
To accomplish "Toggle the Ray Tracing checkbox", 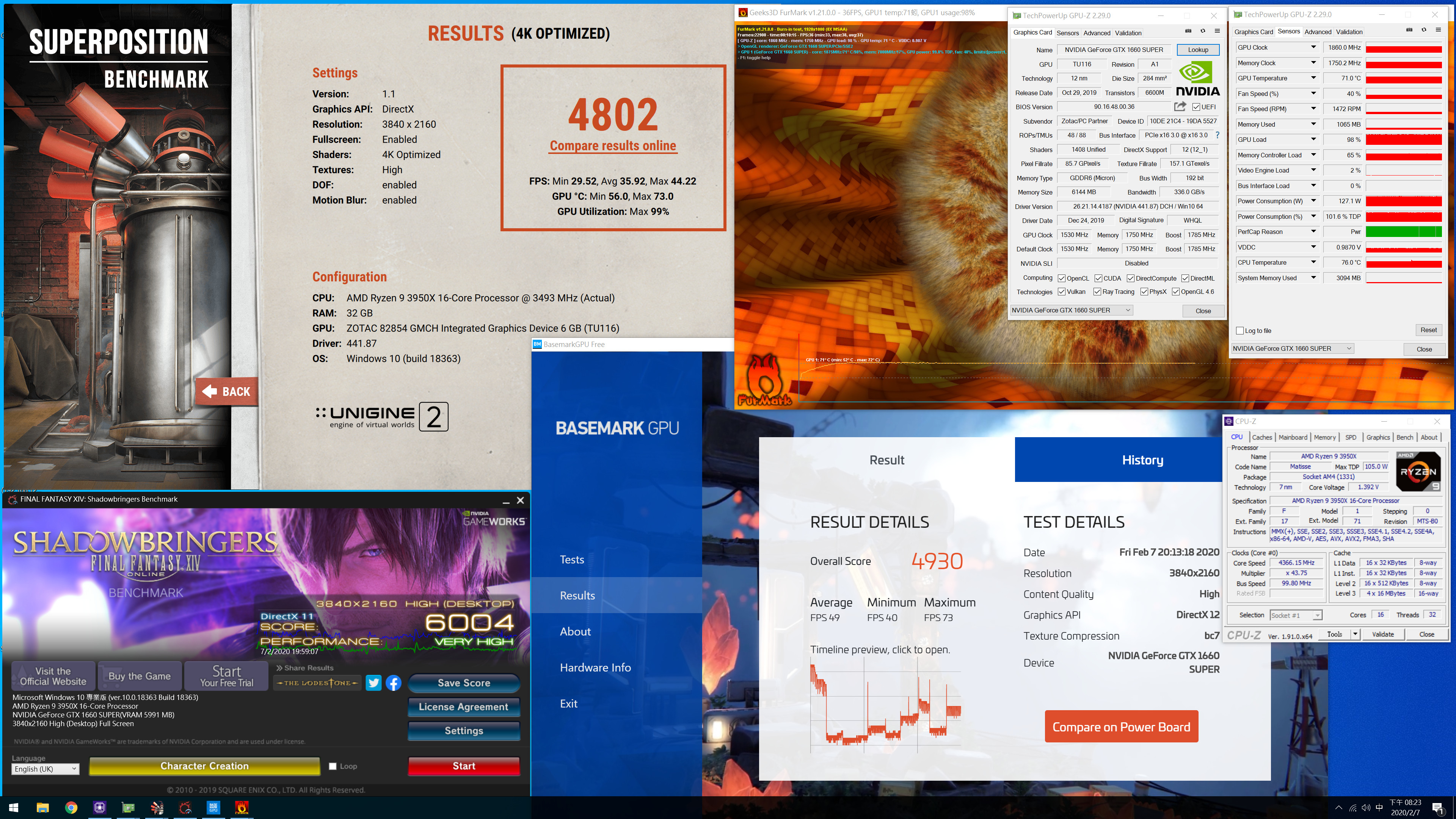I will tap(1097, 292).
